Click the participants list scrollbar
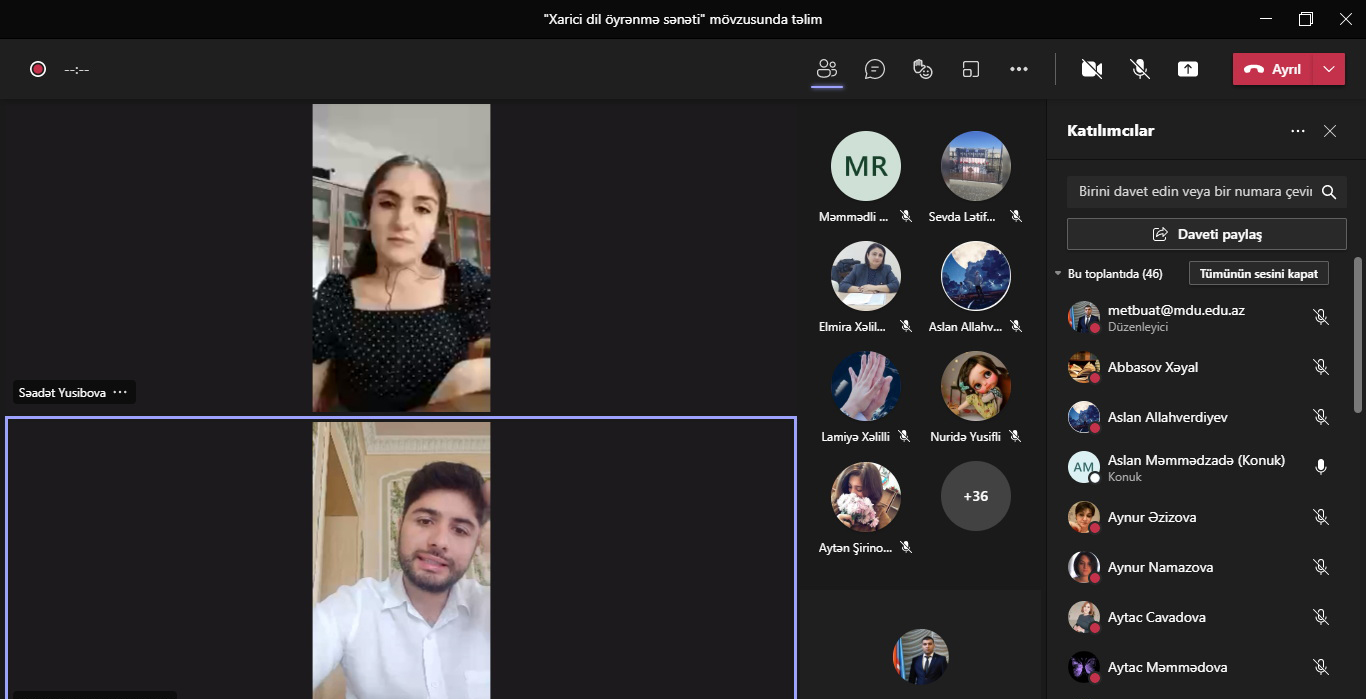 point(1357,335)
